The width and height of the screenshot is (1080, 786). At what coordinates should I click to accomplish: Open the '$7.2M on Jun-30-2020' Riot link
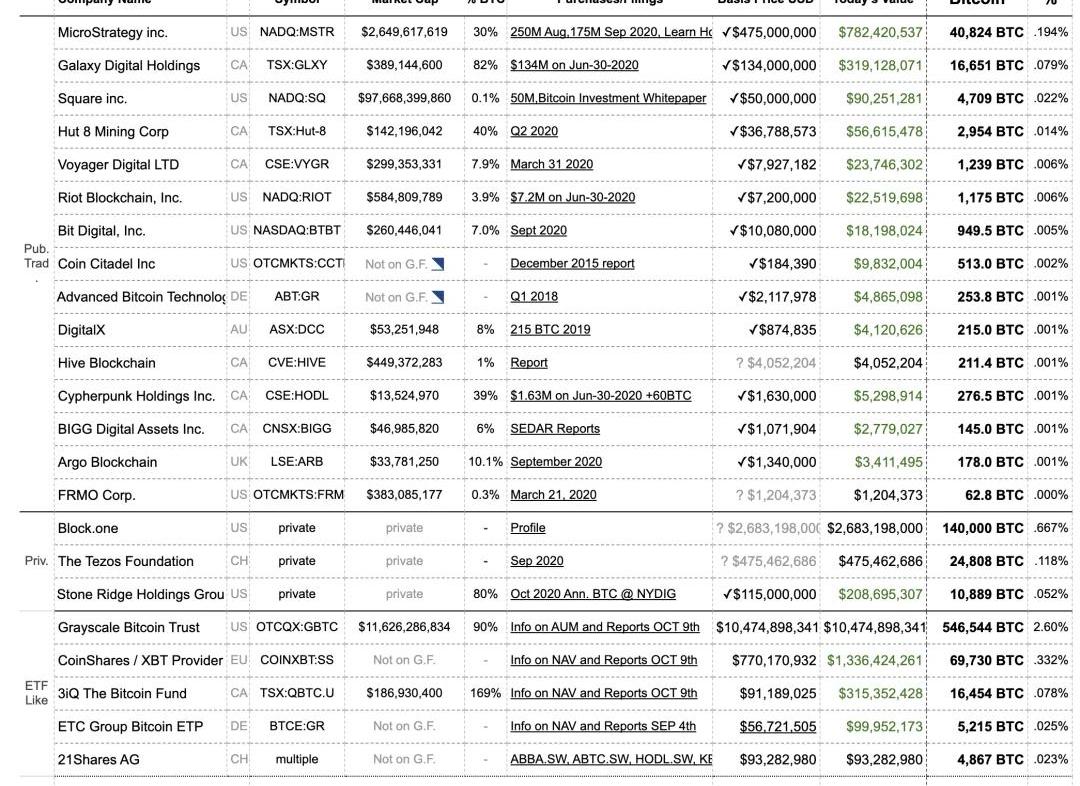572,198
